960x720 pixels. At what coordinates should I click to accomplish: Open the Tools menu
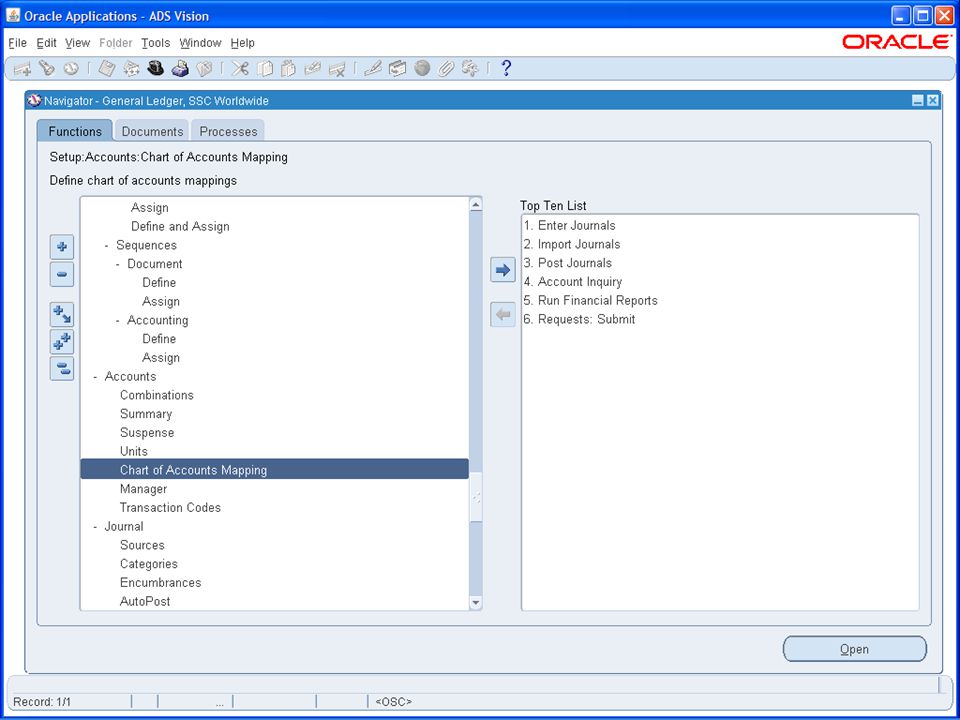tap(156, 43)
